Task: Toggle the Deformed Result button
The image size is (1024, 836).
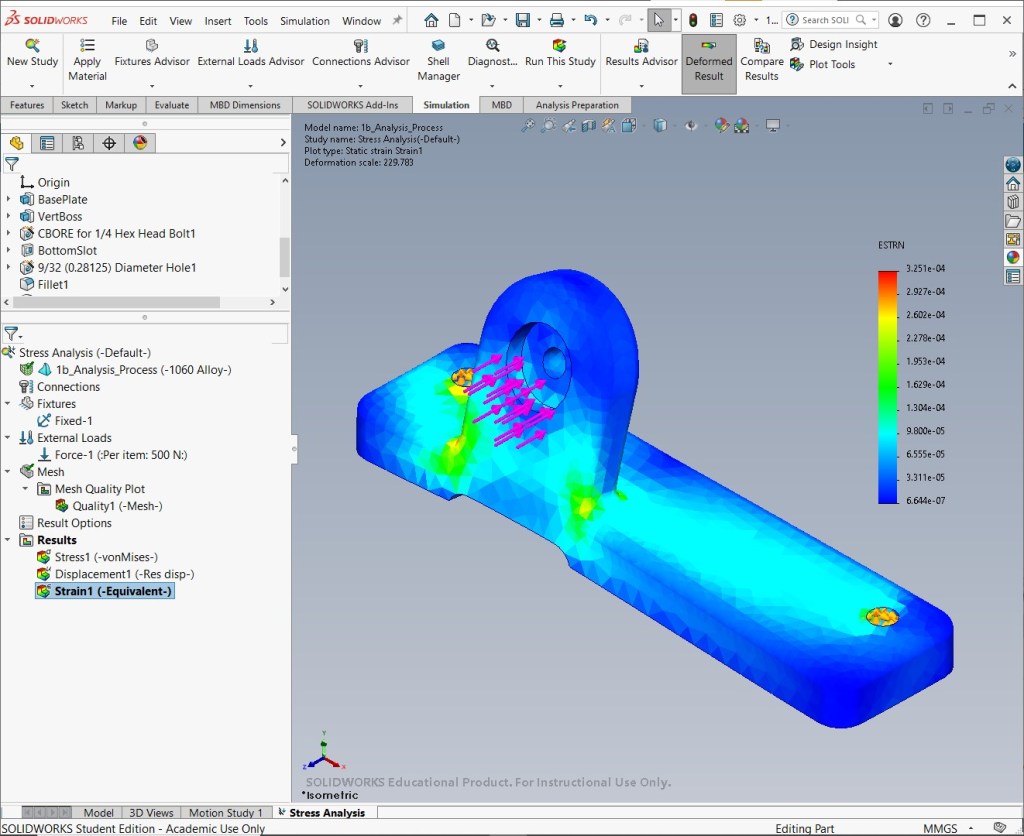Action: (x=709, y=63)
